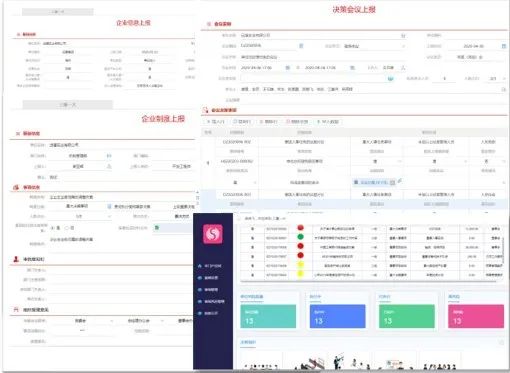Click green file icon in the attachment field
The image size is (510, 373).
click(157, 228)
